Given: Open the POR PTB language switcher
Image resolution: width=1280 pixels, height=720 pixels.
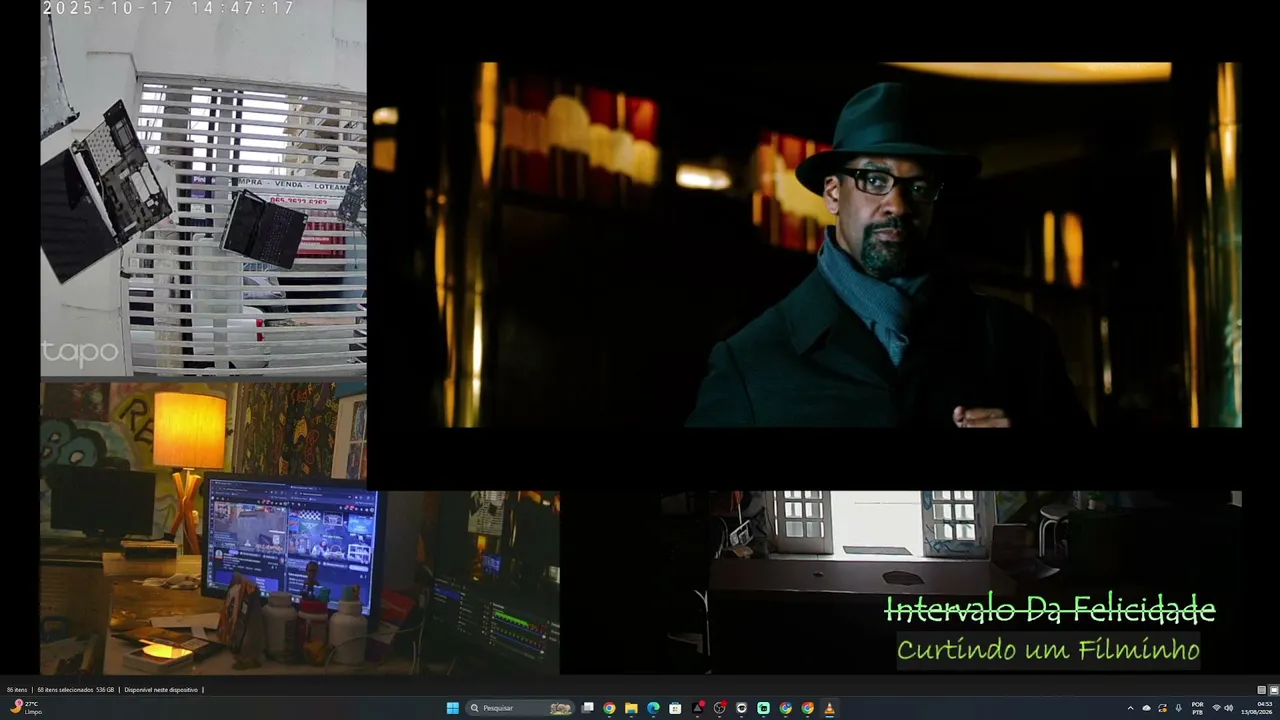Looking at the screenshot, I should 1198,708.
